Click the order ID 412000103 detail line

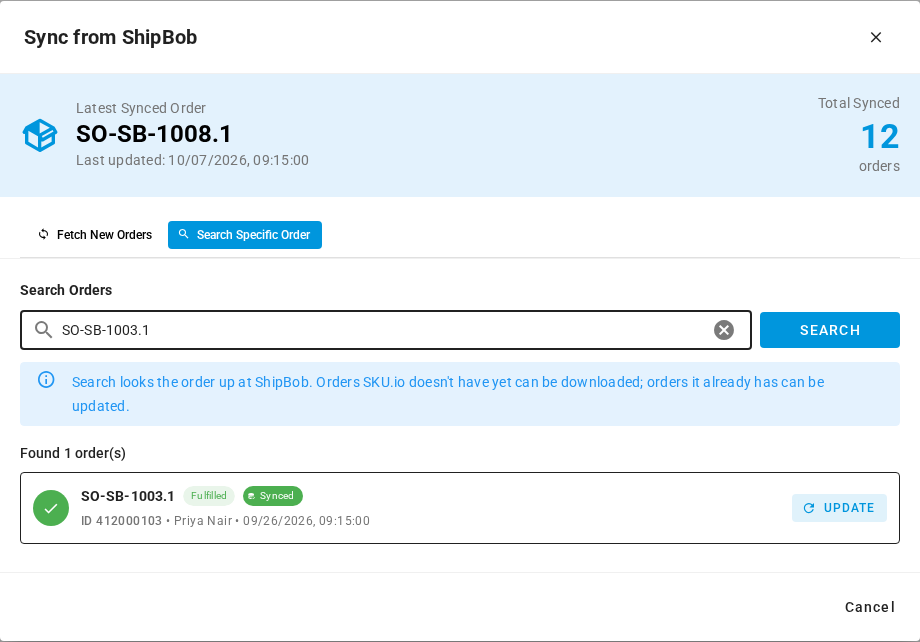[225, 521]
